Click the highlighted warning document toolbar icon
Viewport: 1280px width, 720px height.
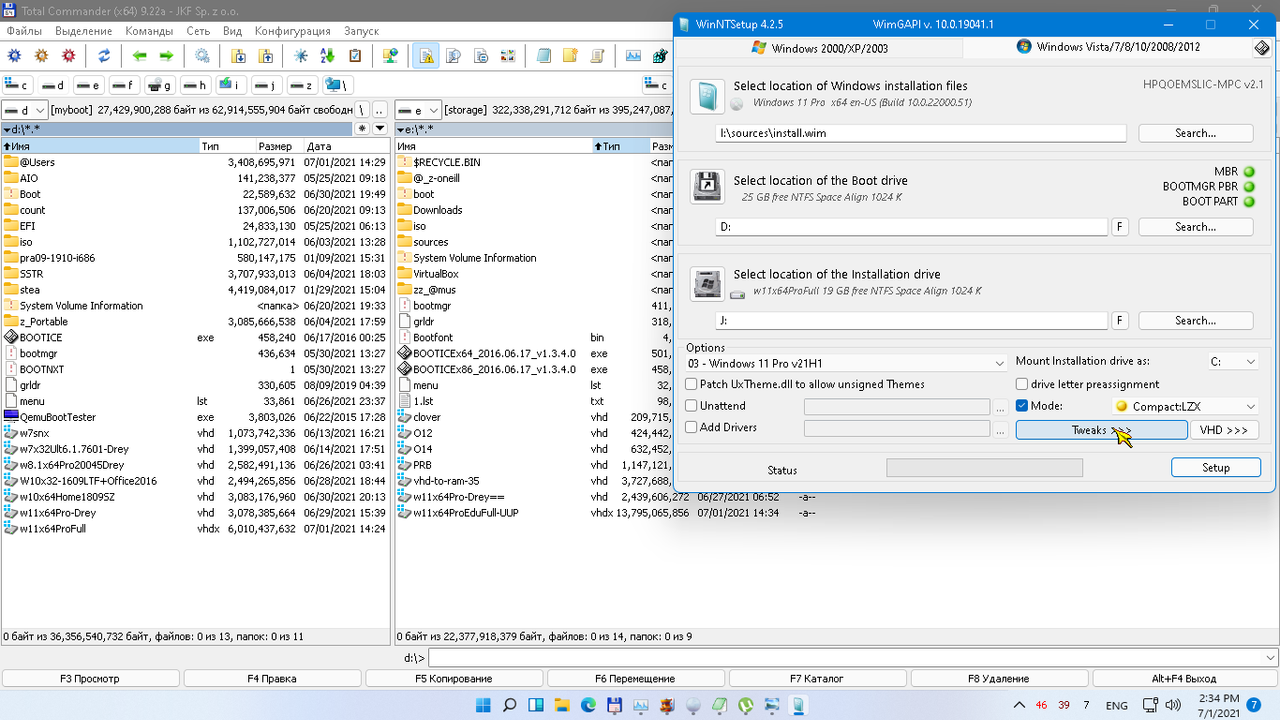(426, 56)
